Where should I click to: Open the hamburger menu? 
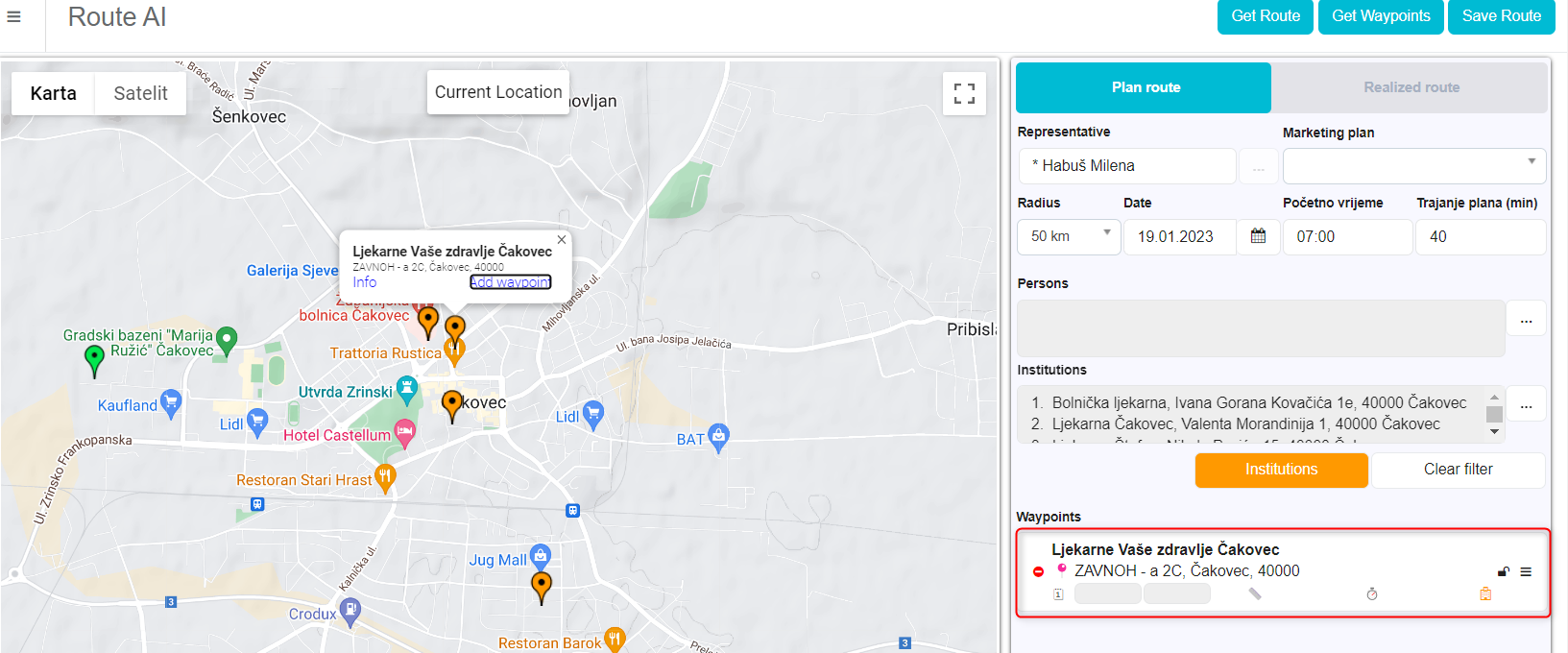[x=14, y=17]
